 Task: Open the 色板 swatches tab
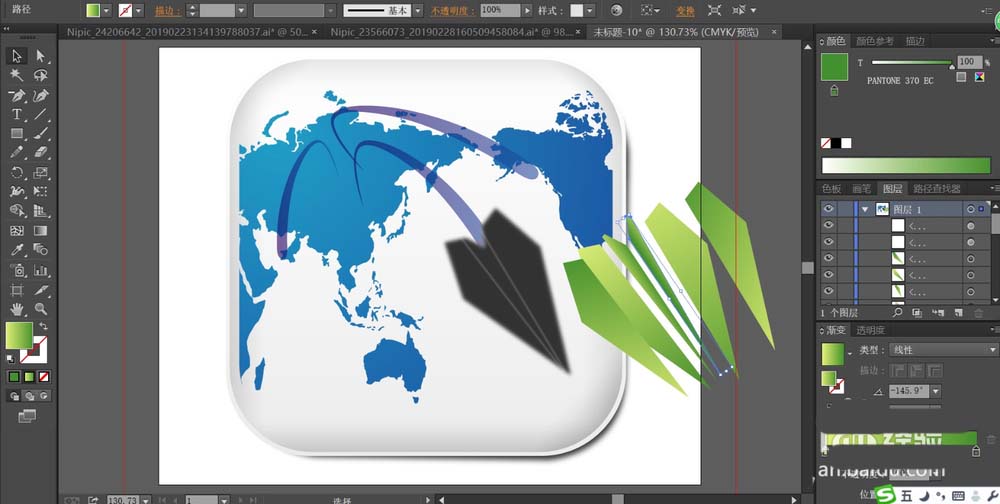pyautogui.click(x=832, y=189)
